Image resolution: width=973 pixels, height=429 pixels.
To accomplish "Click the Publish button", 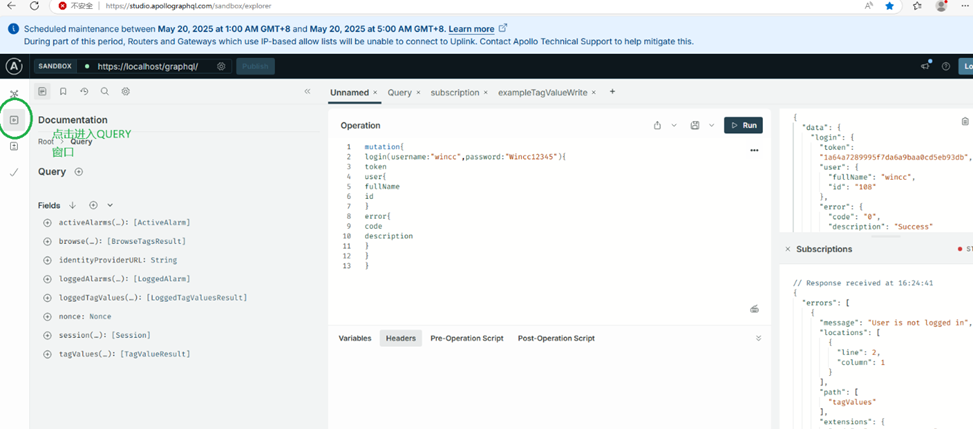I will pyautogui.click(x=255, y=66).
